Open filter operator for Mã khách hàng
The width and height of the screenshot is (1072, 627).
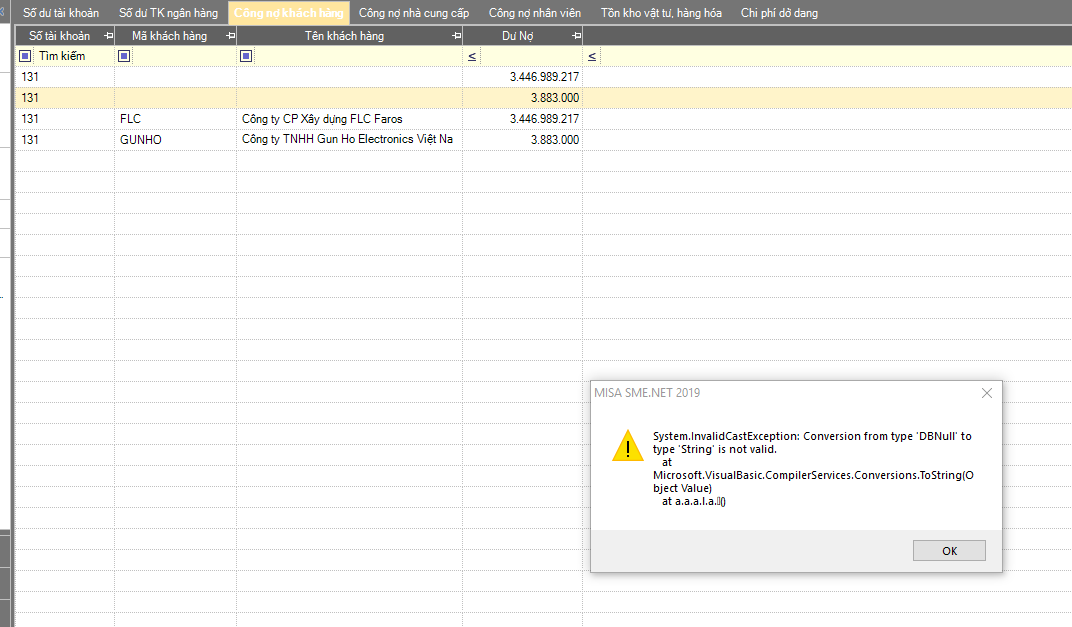124,56
